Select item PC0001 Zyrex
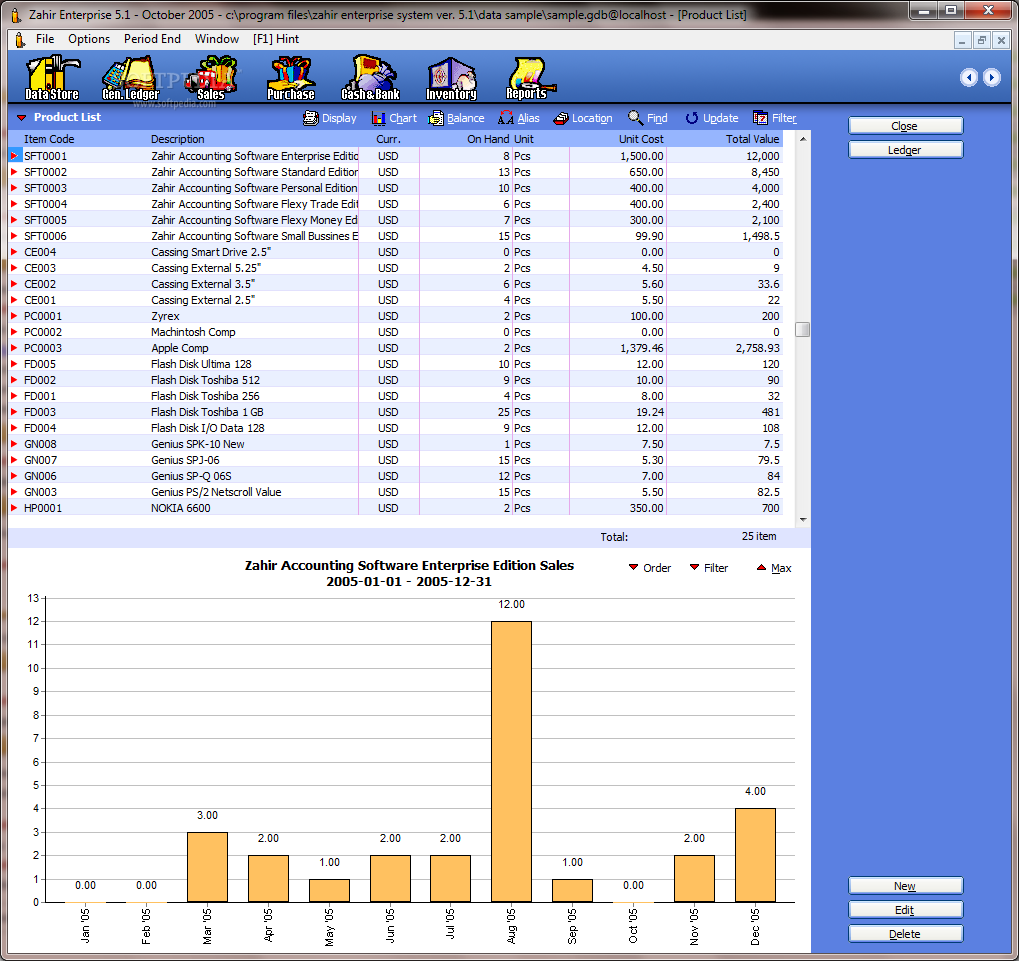 (395, 316)
